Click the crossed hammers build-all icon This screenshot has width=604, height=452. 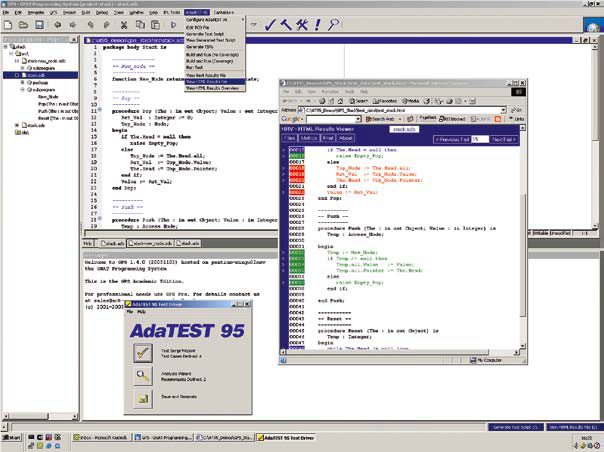coord(302,25)
